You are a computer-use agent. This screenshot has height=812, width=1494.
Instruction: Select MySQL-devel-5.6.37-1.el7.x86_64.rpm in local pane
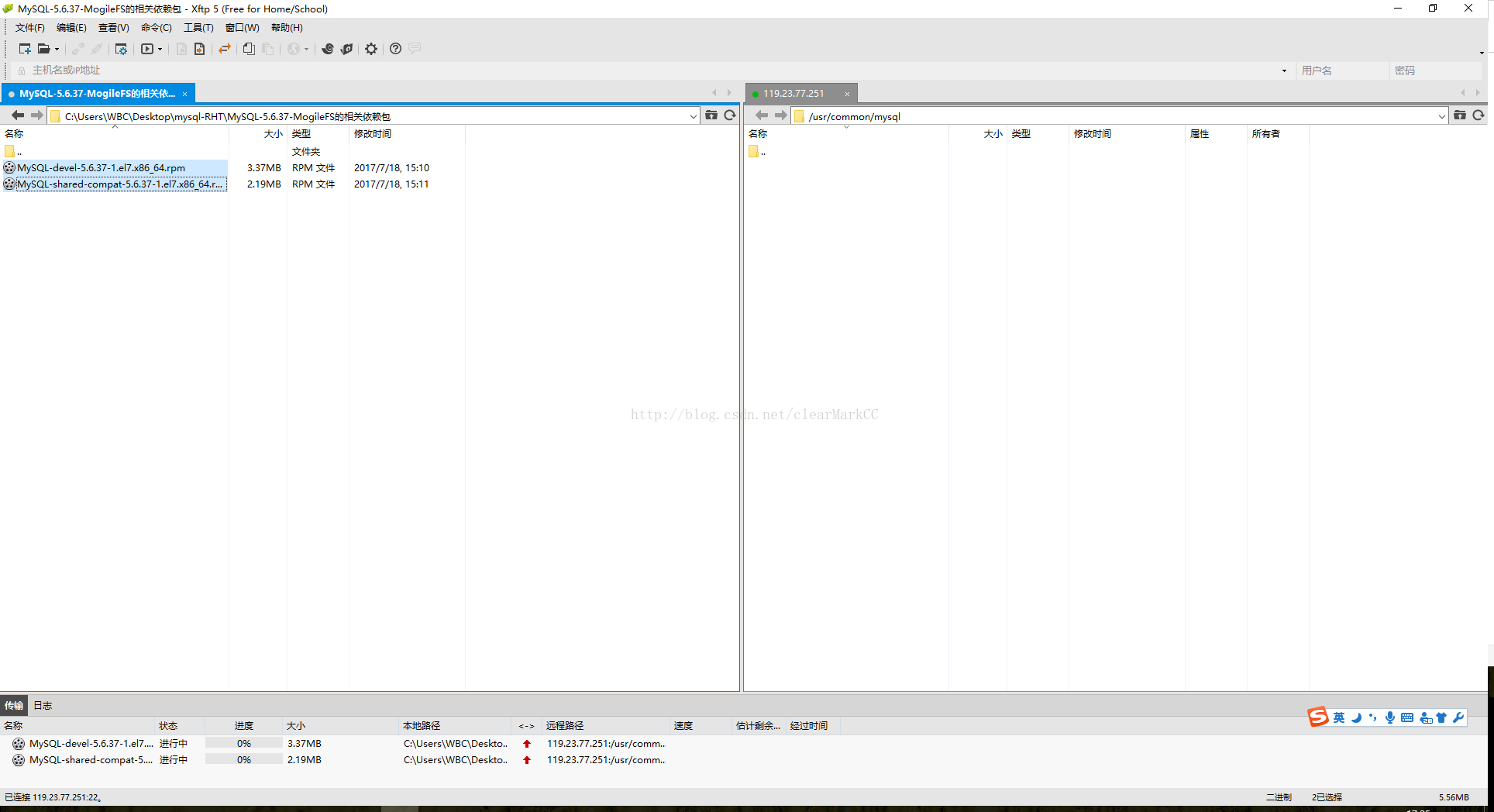pyautogui.click(x=115, y=168)
